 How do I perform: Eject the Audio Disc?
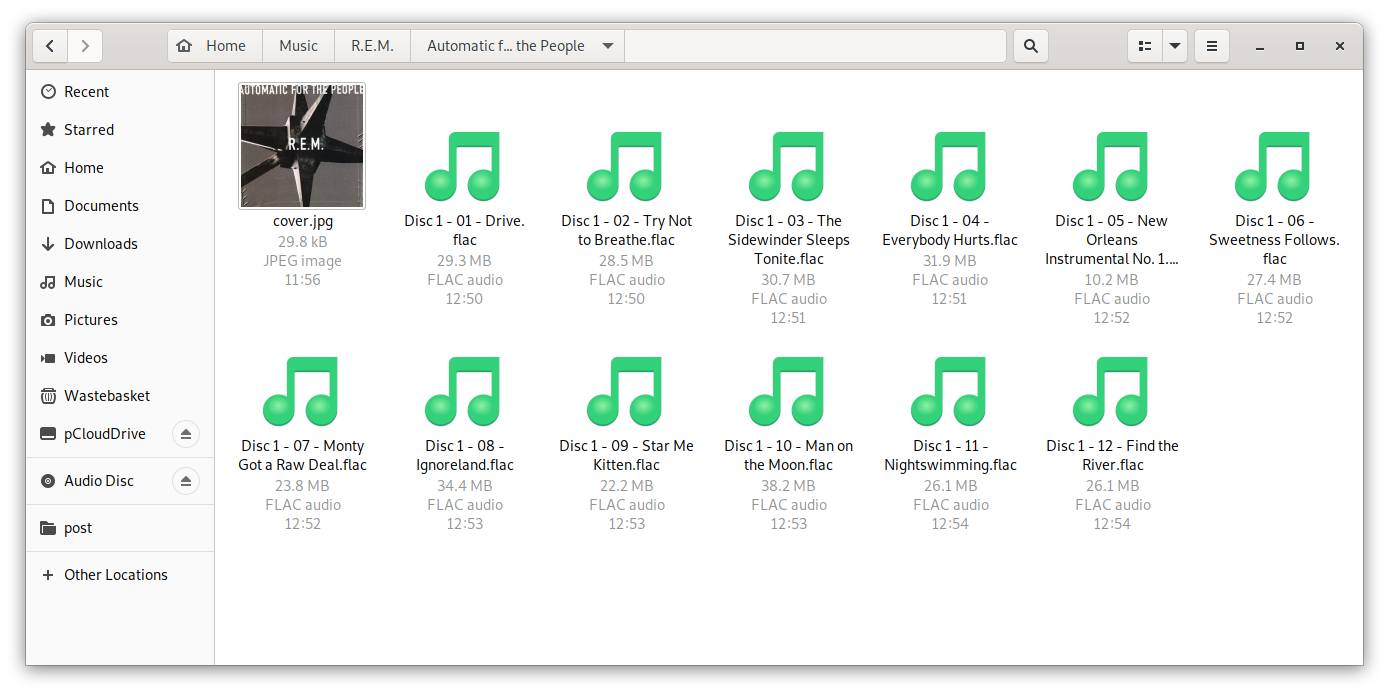pyautogui.click(x=185, y=481)
